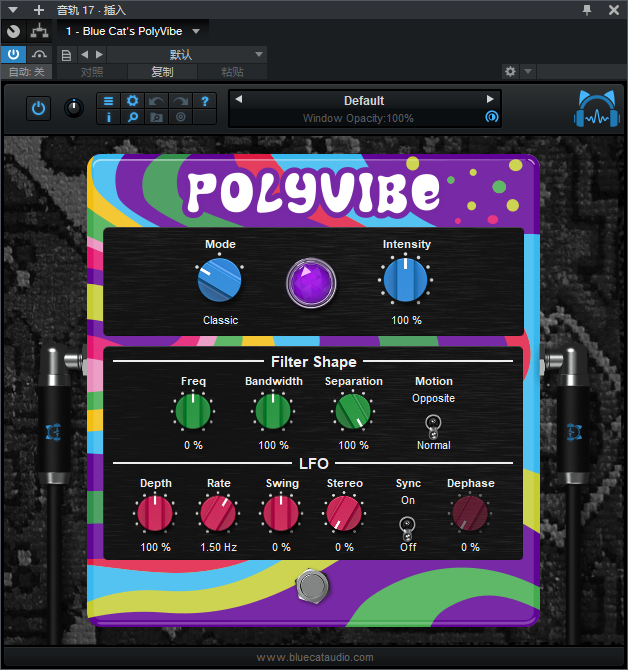This screenshot has height=670, width=628.
Task: Click the 自动: 关 automation mode button
Action: (26, 71)
